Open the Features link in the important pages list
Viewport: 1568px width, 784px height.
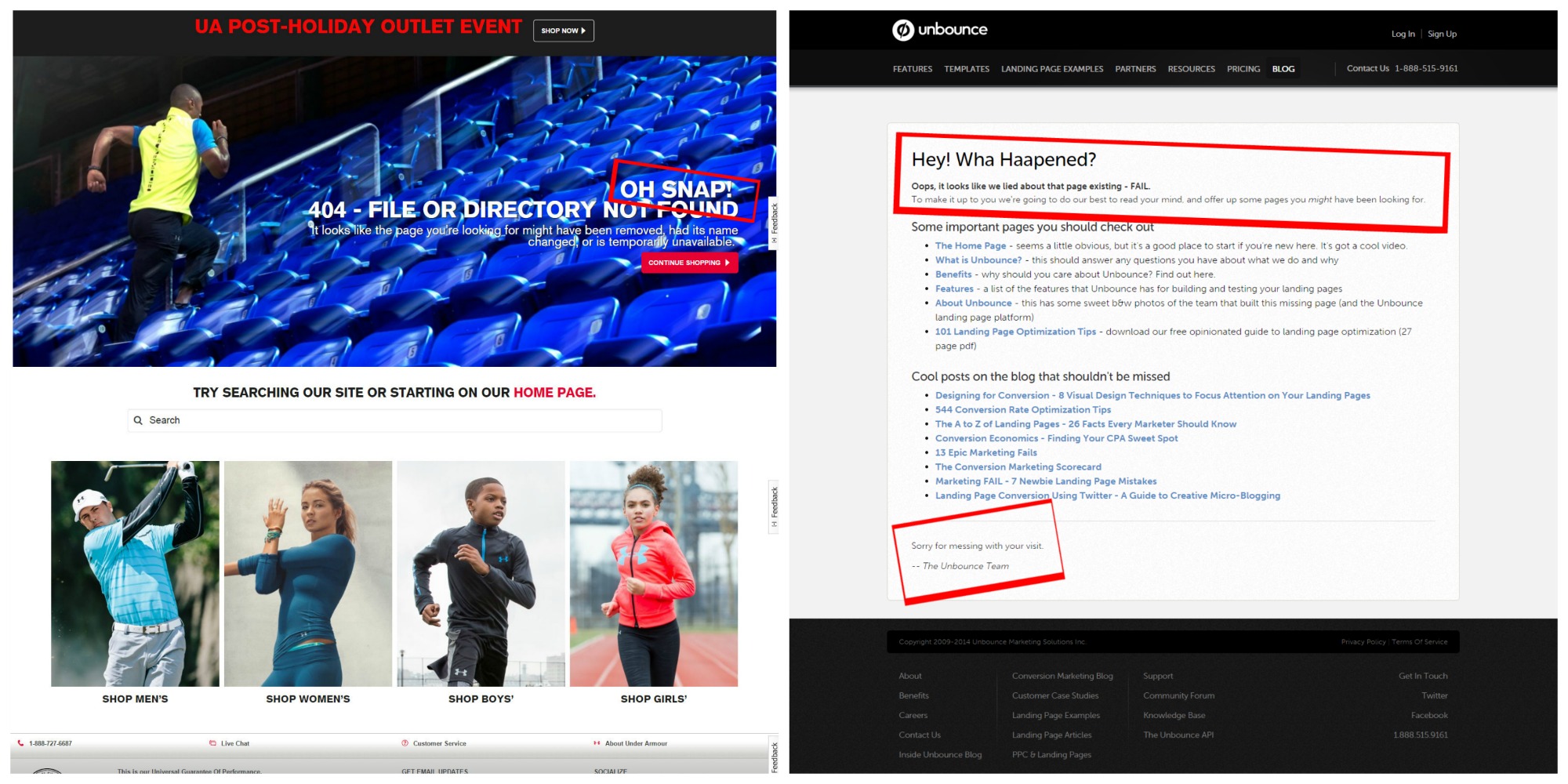[954, 289]
